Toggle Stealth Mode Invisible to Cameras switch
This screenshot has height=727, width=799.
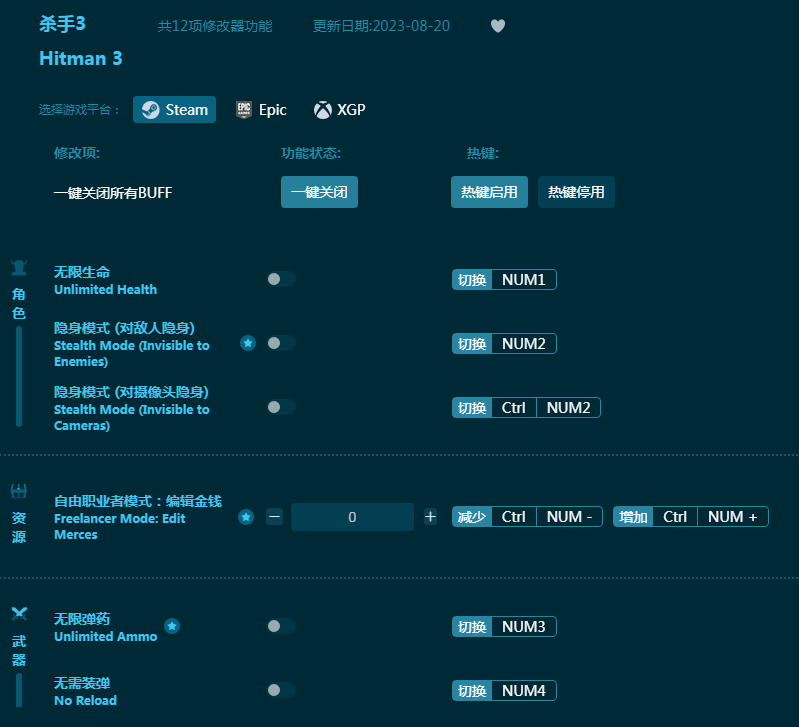pyautogui.click(x=281, y=407)
